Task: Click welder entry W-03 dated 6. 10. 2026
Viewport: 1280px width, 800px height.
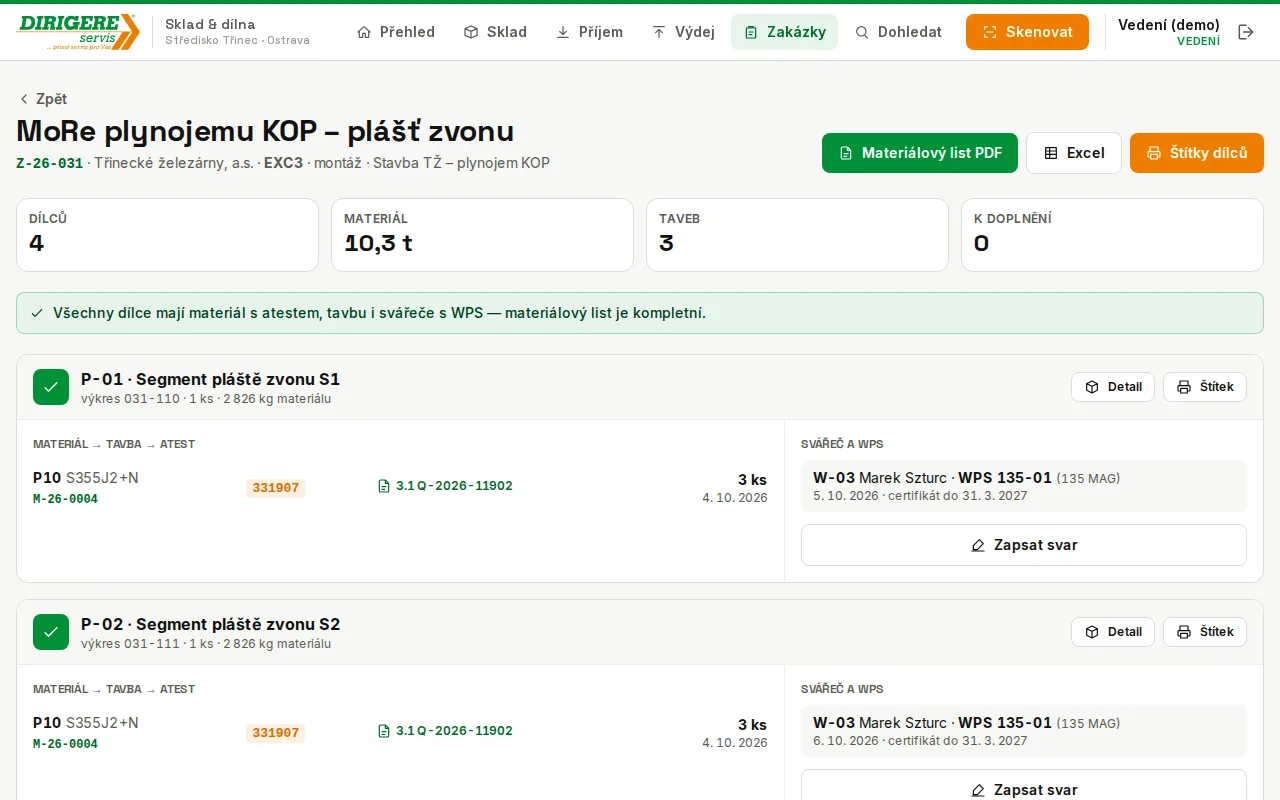Action: tap(1024, 731)
